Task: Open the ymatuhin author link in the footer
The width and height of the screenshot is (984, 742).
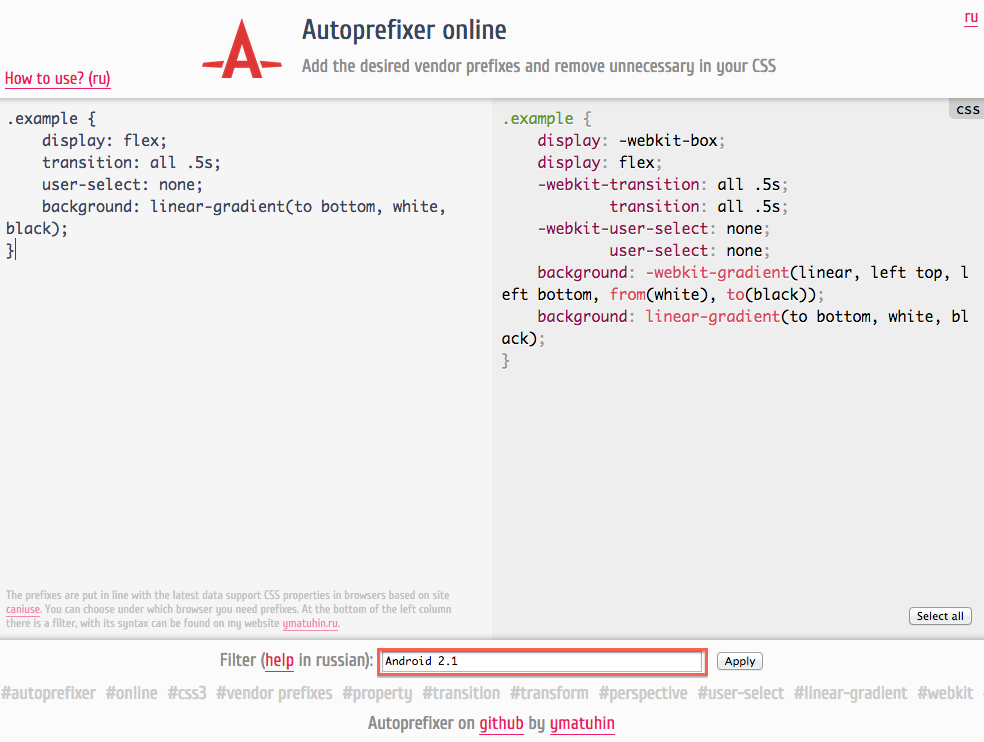Action: 582,723
